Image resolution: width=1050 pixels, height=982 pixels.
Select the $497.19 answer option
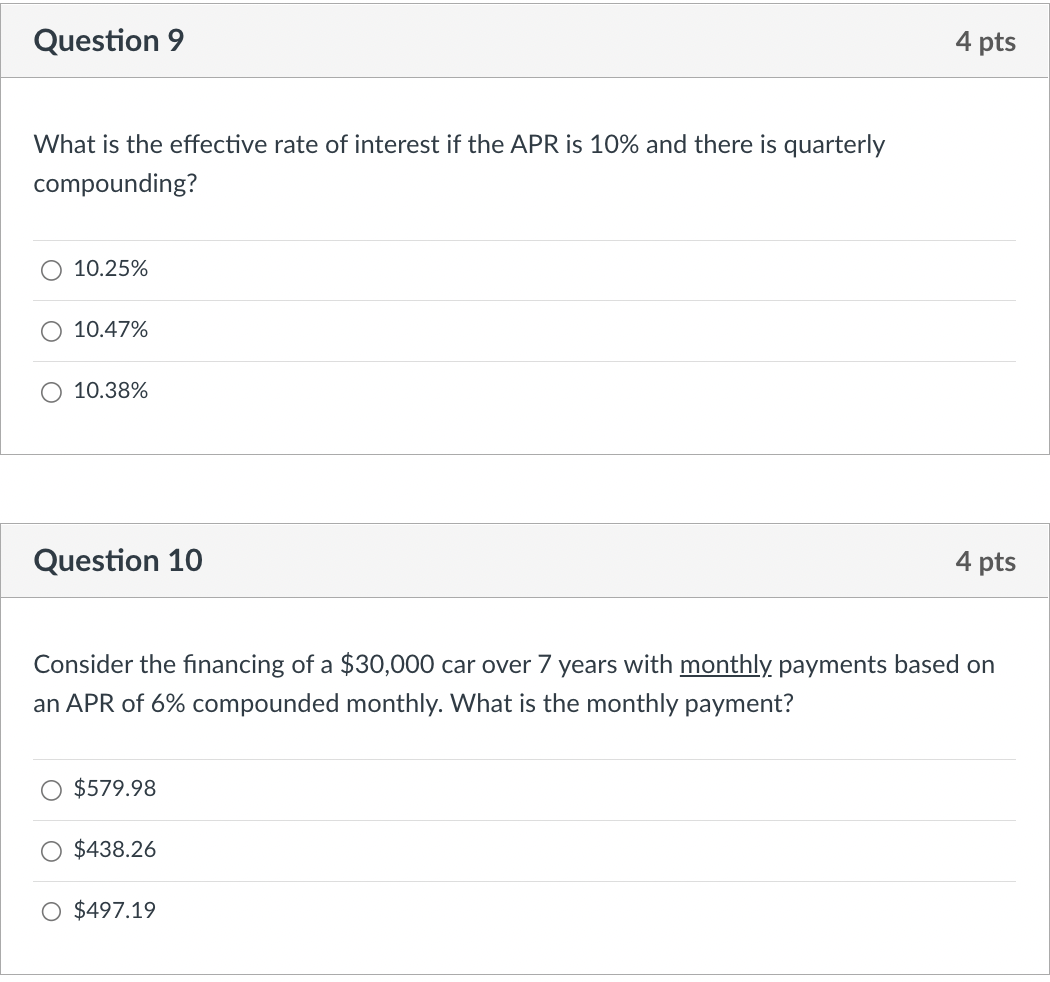51,911
